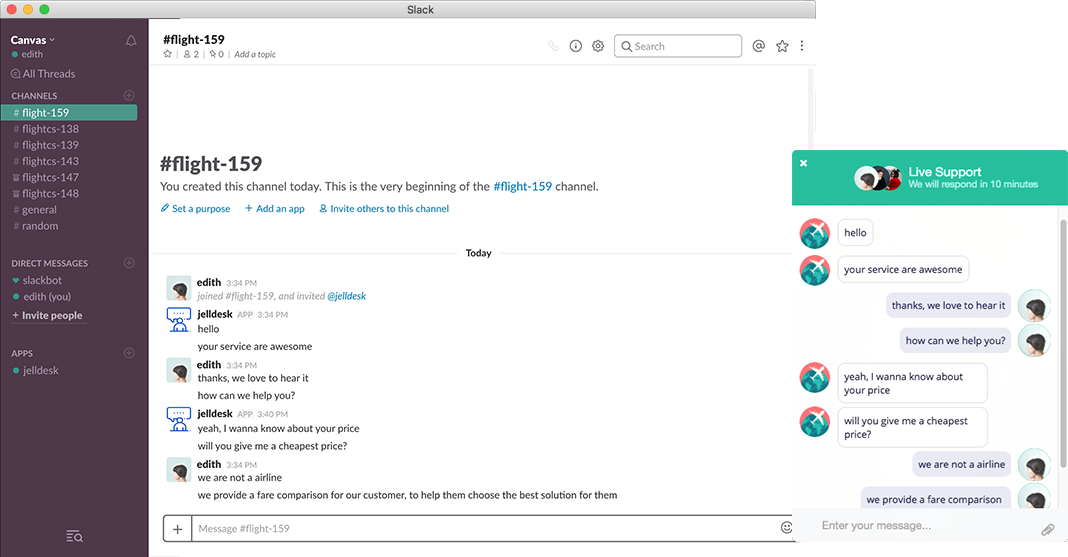Click edith's avatar on join message
Viewport: 1068px width, 557px height.
pyautogui.click(x=179, y=288)
